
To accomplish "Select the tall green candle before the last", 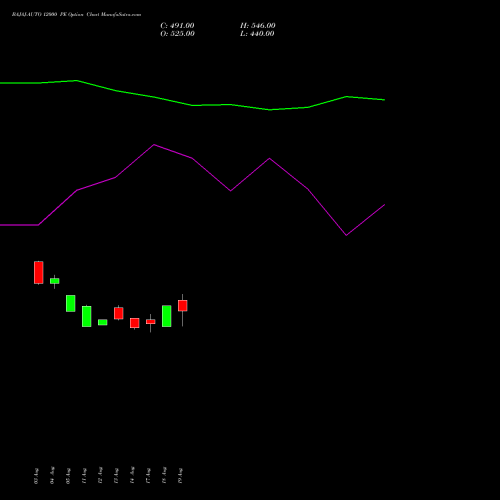I will 167,316.
